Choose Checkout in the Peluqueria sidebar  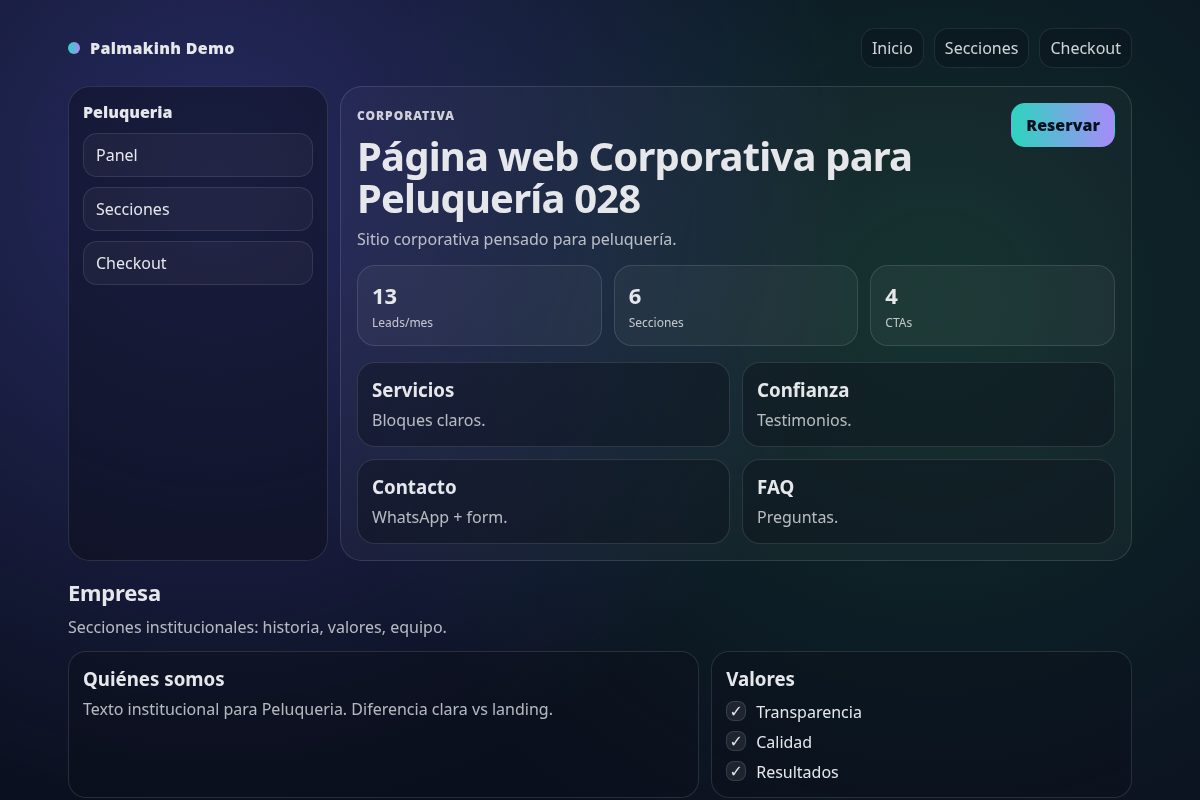(x=197, y=263)
